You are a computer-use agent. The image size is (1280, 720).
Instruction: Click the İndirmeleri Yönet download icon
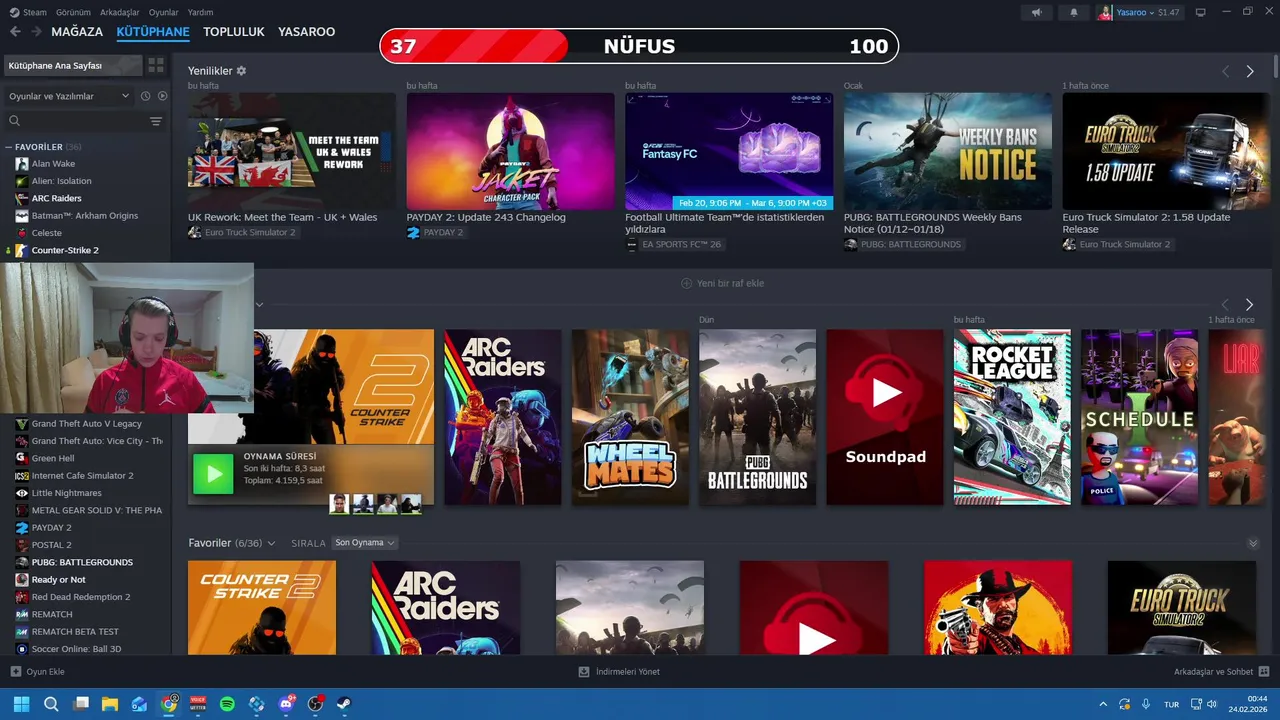[584, 672]
